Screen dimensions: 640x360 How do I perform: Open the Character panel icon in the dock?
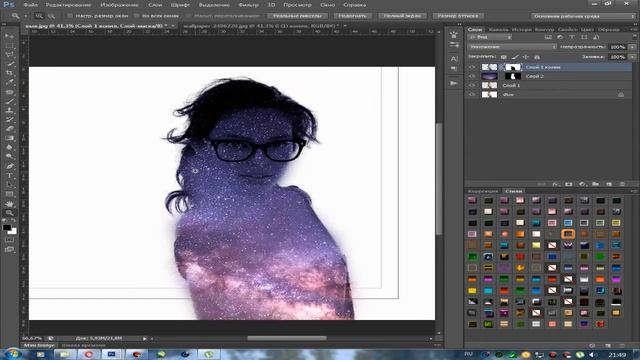tap(454, 58)
